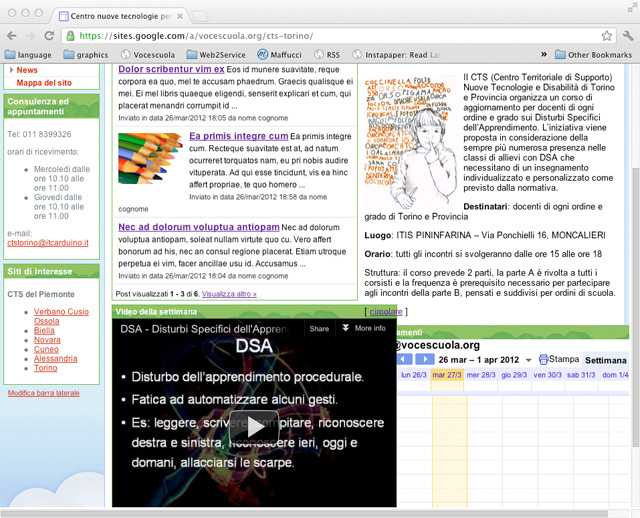Viewport: 640px width, 518px height.
Task: Show hidden bookmarks with the chevron
Action: click(x=544, y=55)
